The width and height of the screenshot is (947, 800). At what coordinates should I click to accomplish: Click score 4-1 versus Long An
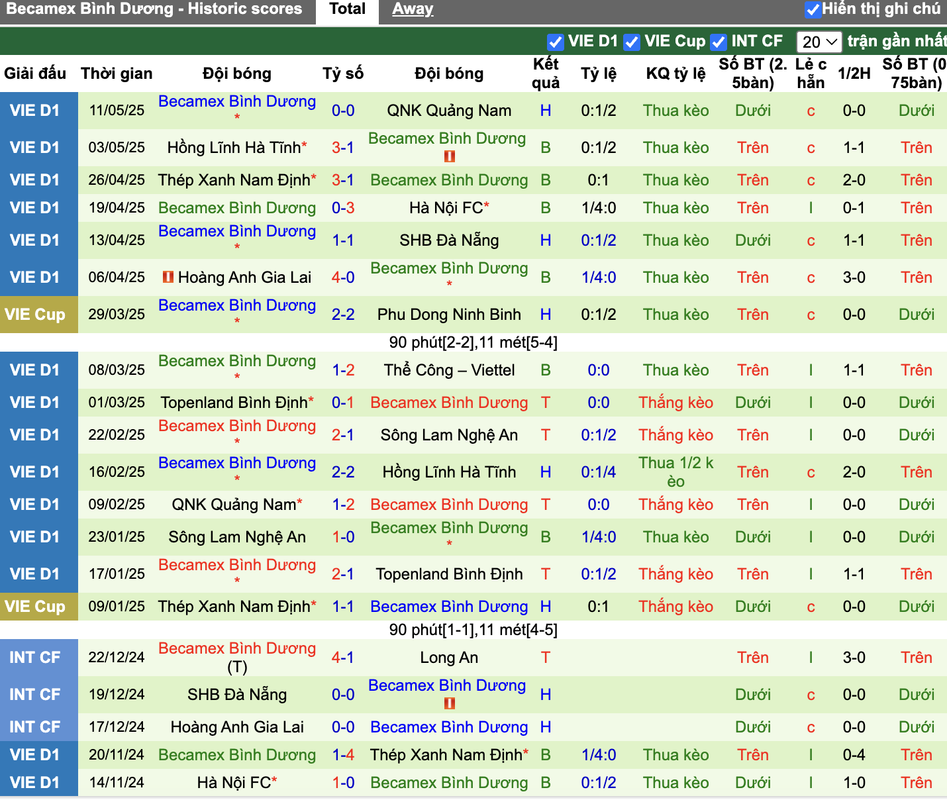[343, 658]
